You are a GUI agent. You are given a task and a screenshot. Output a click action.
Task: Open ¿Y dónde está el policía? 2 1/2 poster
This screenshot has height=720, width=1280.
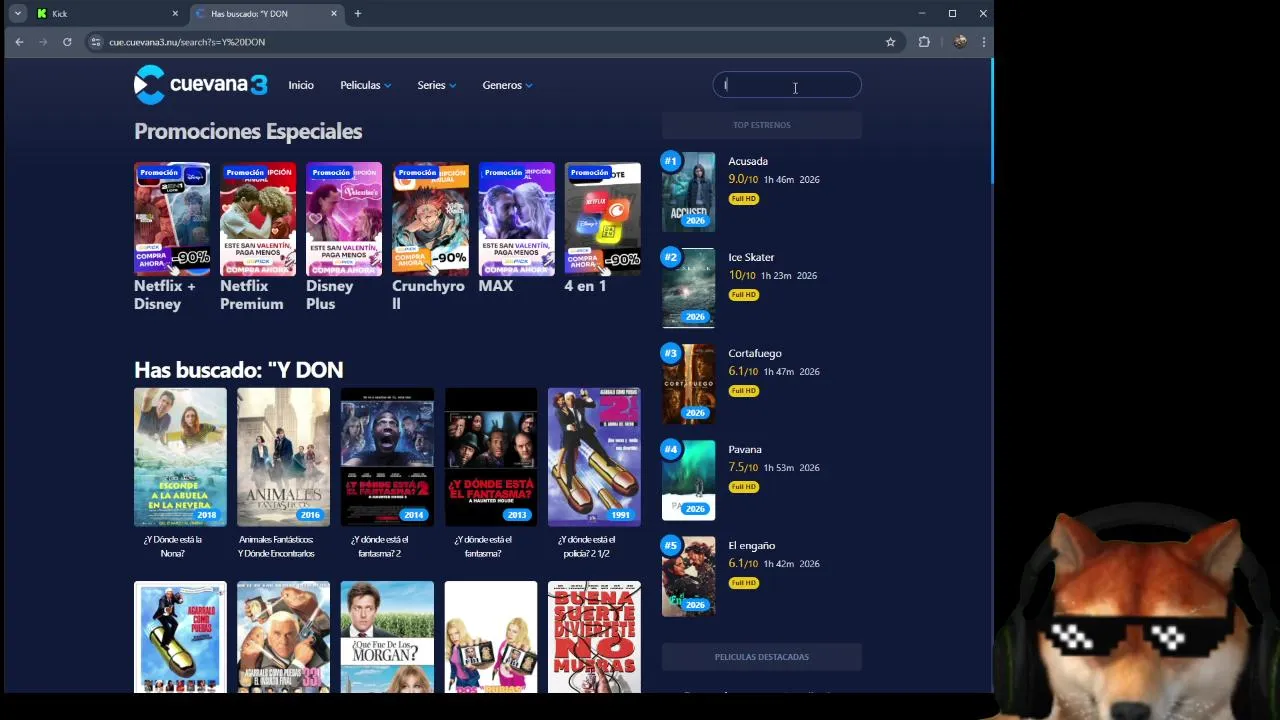pyautogui.click(x=594, y=457)
